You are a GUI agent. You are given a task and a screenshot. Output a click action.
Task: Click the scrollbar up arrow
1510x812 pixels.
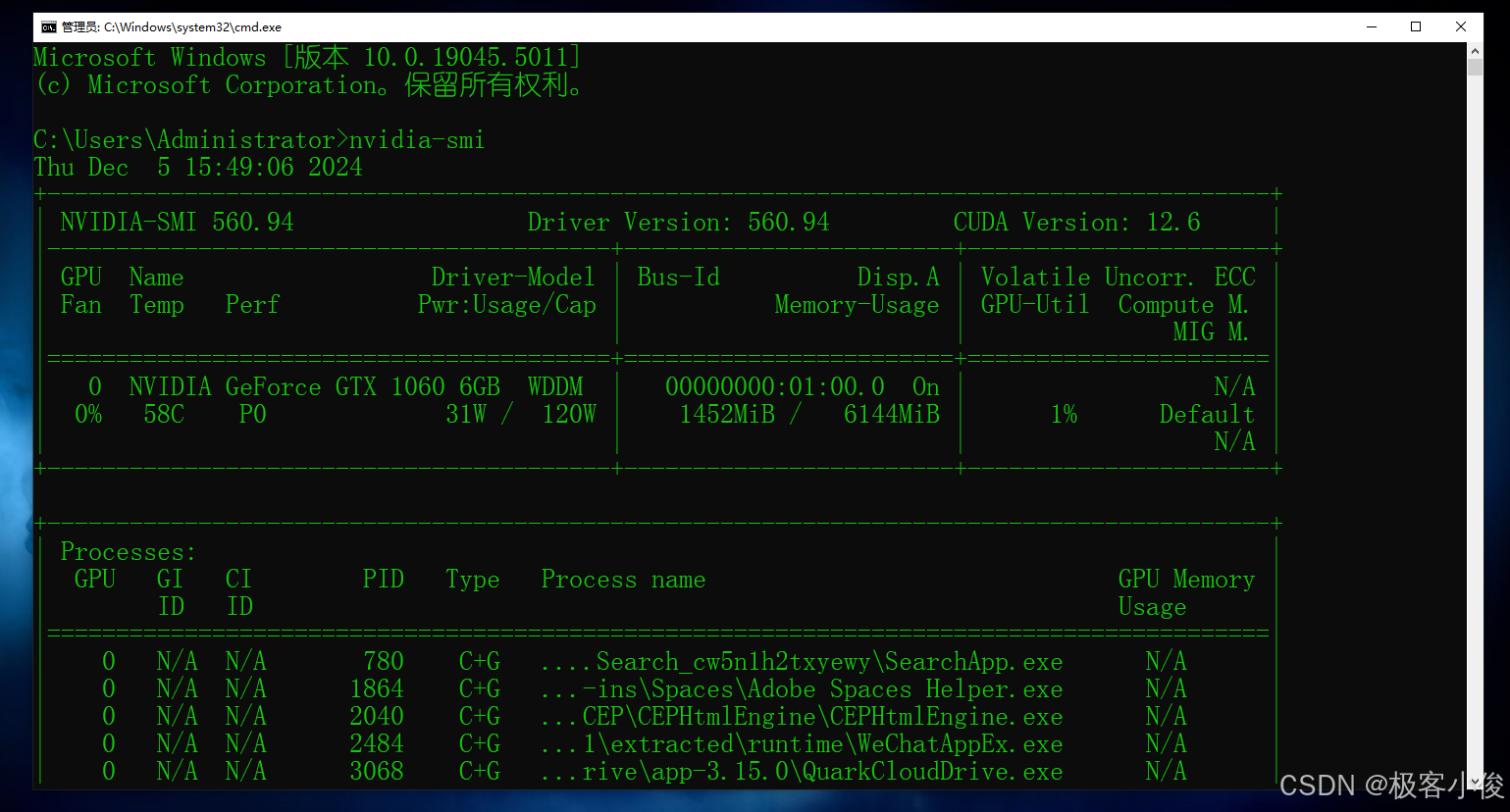pyautogui.click(x=1476, y=50)
